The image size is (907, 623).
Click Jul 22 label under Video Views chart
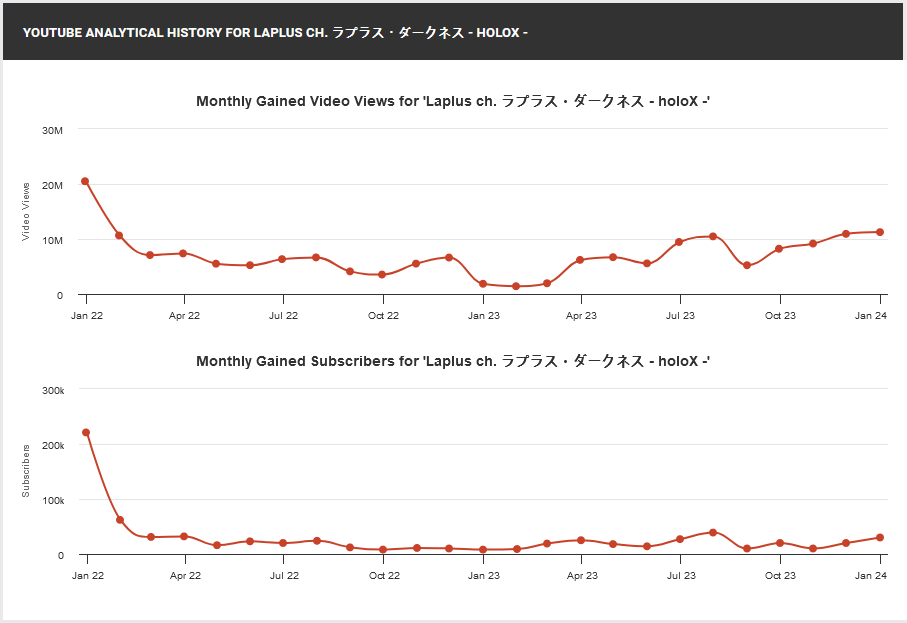point(283,316)
